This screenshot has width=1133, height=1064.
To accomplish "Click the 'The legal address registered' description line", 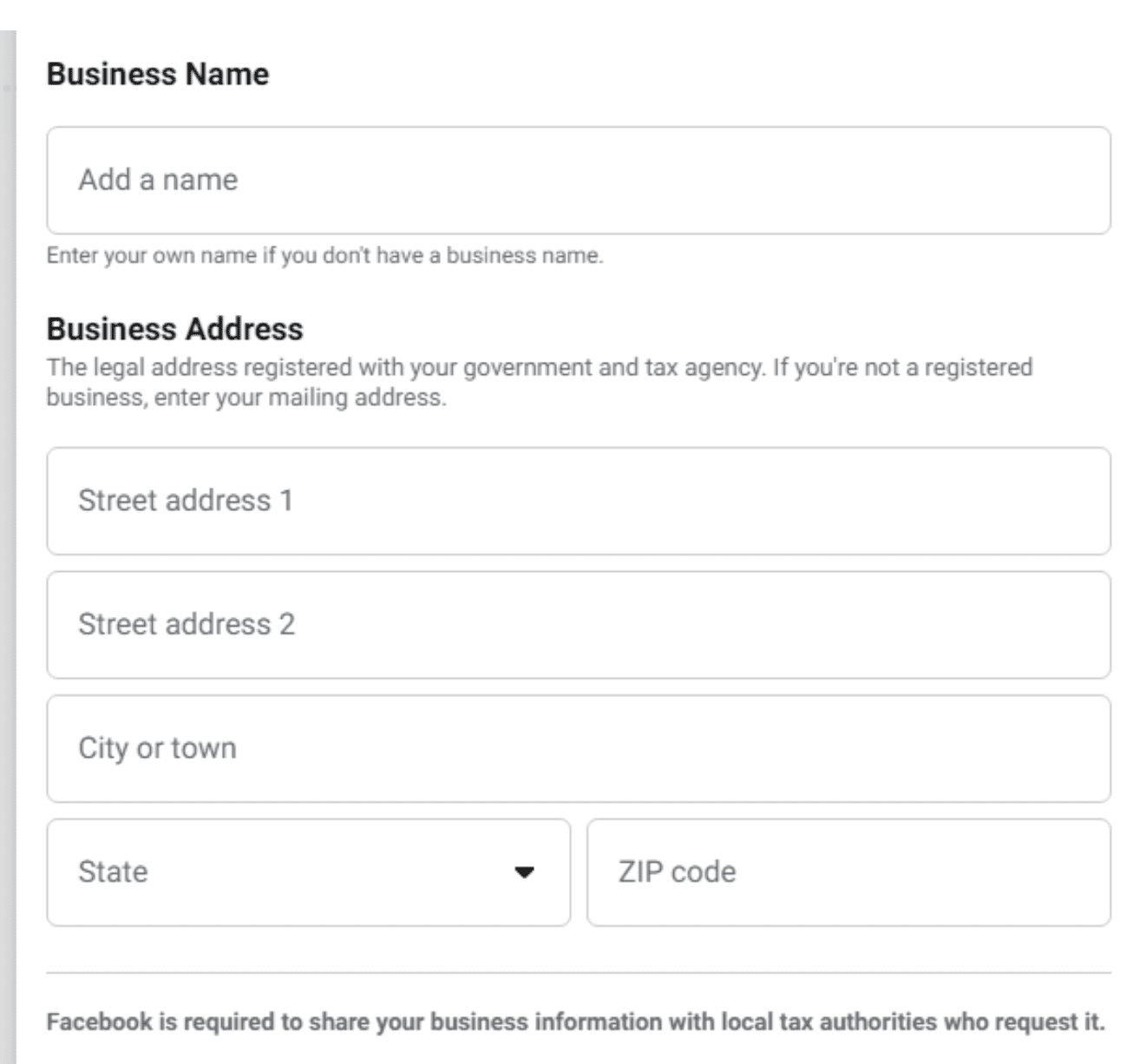I will click(540, 367).
